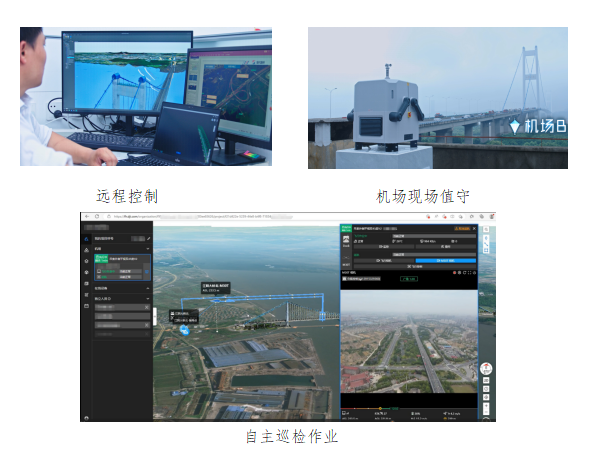Open the blue project icon at the sidebar top
589x457 pixels.
pos(86,239)
